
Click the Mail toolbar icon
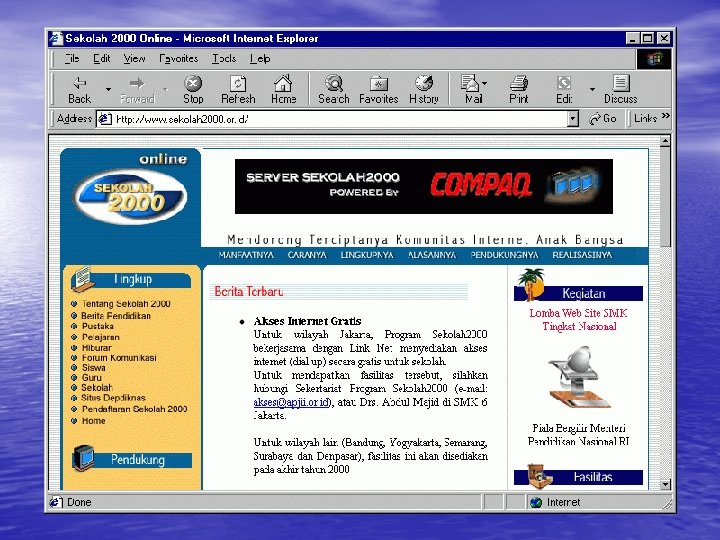[x=472, y=90]
